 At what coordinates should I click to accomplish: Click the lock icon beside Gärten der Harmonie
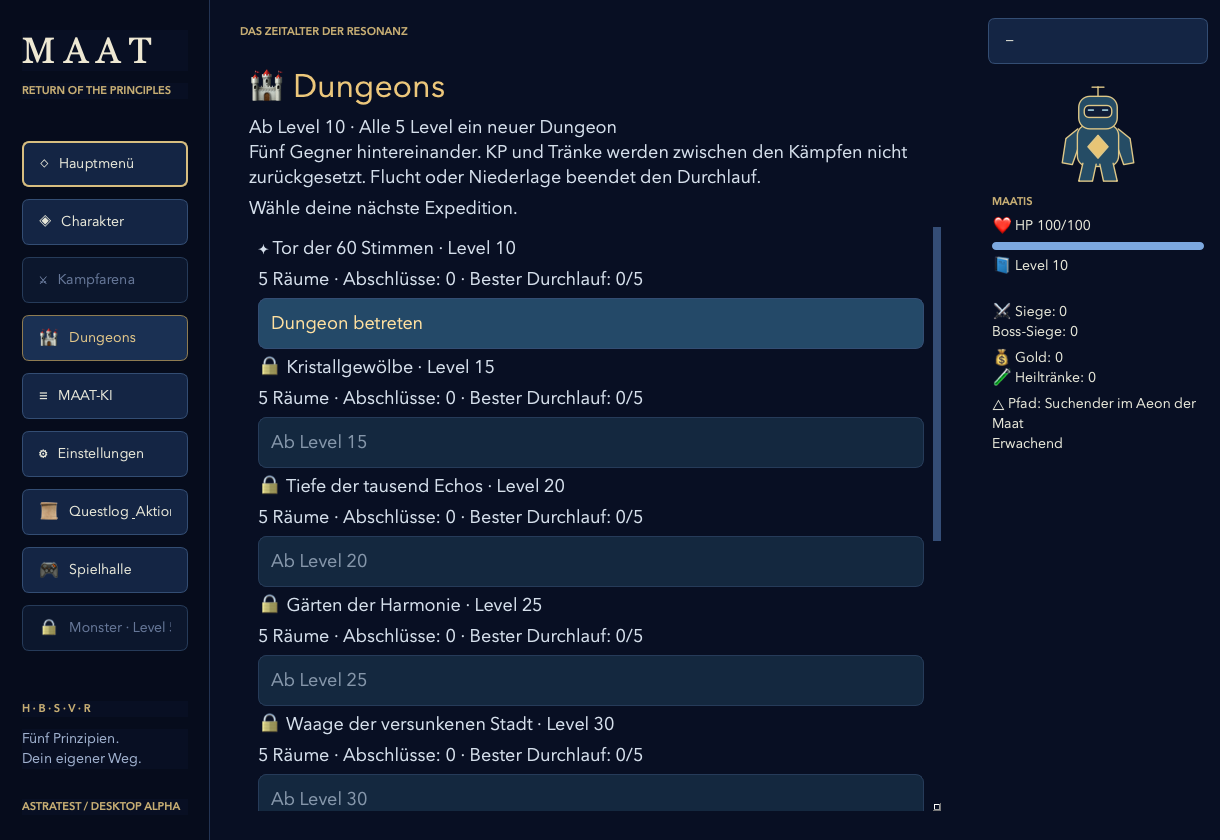click(x=269, y=605)
